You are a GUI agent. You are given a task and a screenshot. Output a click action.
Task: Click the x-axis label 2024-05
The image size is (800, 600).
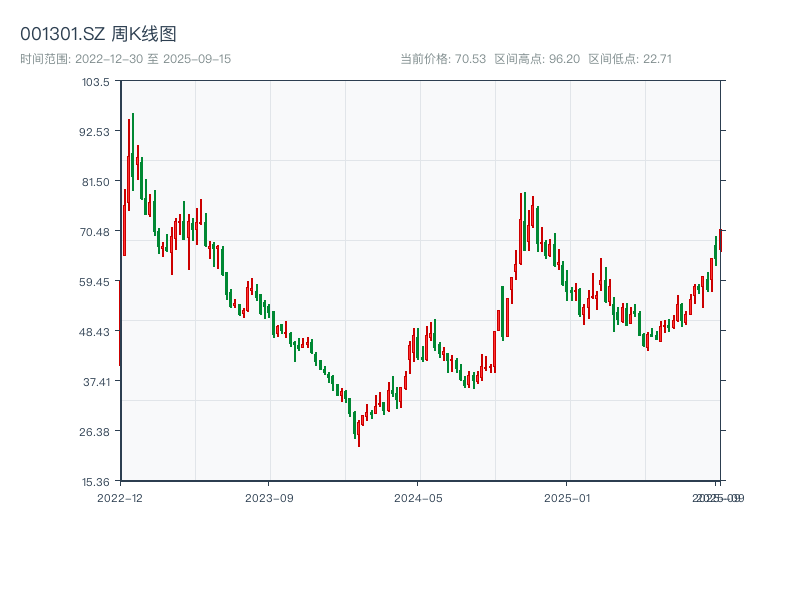tap(418, 498)
